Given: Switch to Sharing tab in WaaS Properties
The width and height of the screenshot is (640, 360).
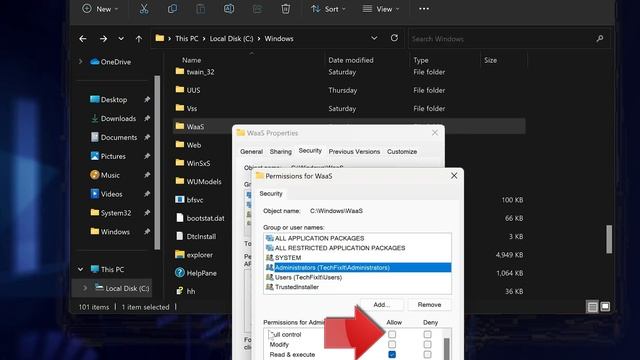Looking at the screenshot, I should [280, 151].
